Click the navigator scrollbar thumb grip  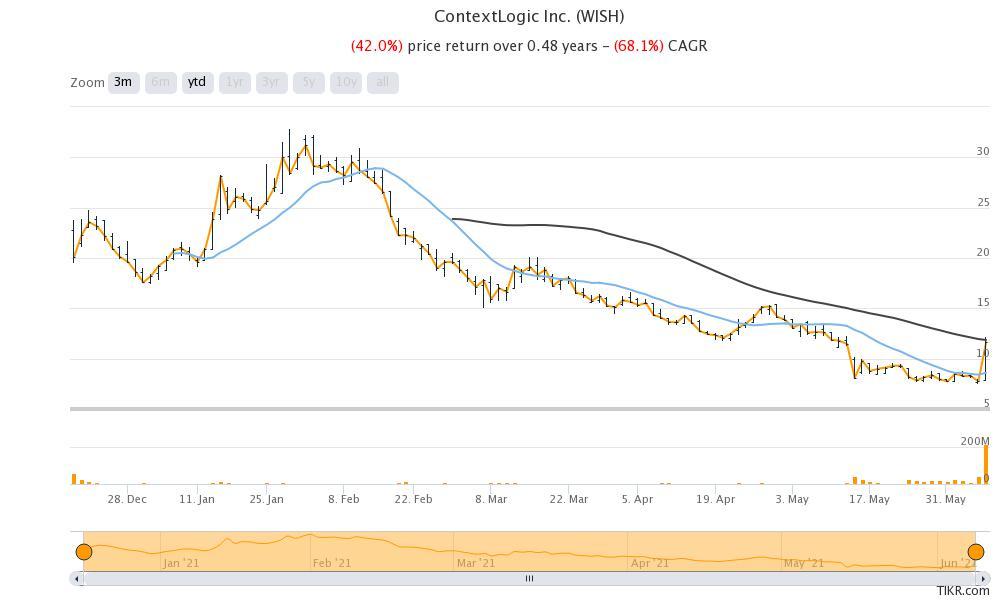[x=529, y=579]
